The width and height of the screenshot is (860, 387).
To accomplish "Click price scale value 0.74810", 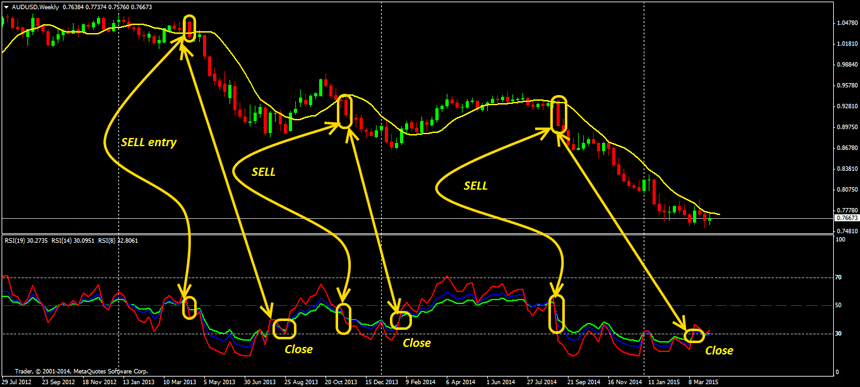I will pos(847,231).
